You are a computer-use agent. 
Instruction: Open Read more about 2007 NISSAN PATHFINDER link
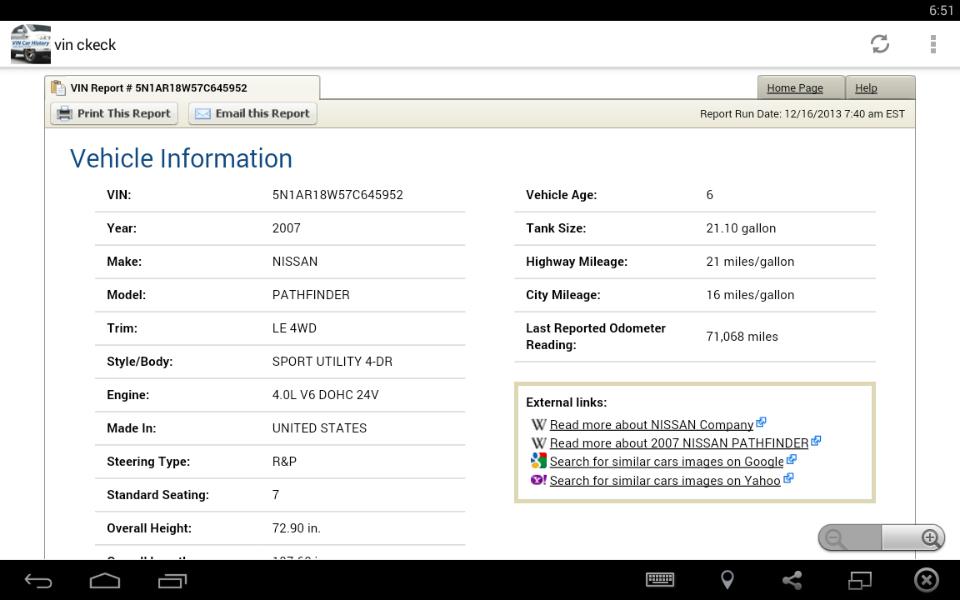(679, 443)
